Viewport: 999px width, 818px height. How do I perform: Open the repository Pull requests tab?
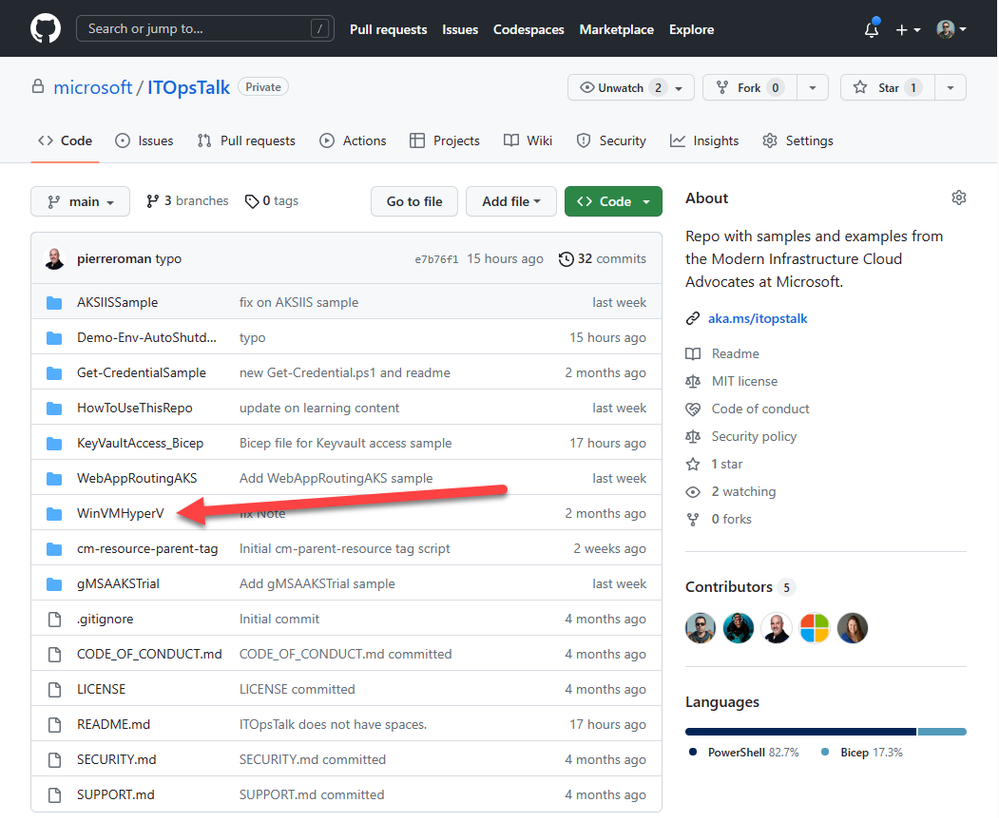tap(246, 141)
